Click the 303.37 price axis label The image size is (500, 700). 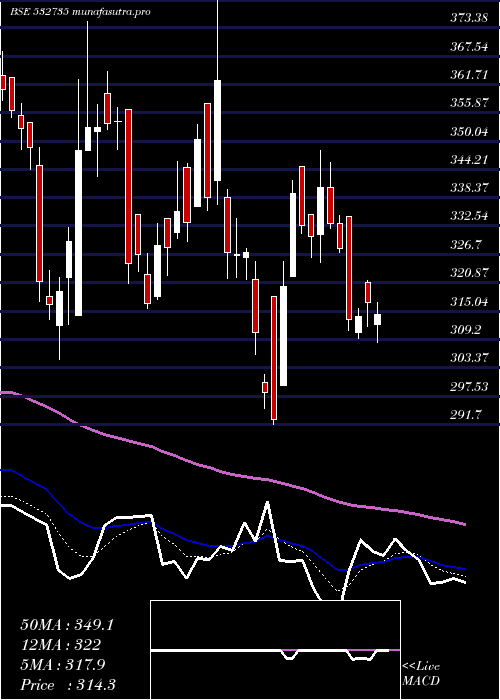point(469,358)
